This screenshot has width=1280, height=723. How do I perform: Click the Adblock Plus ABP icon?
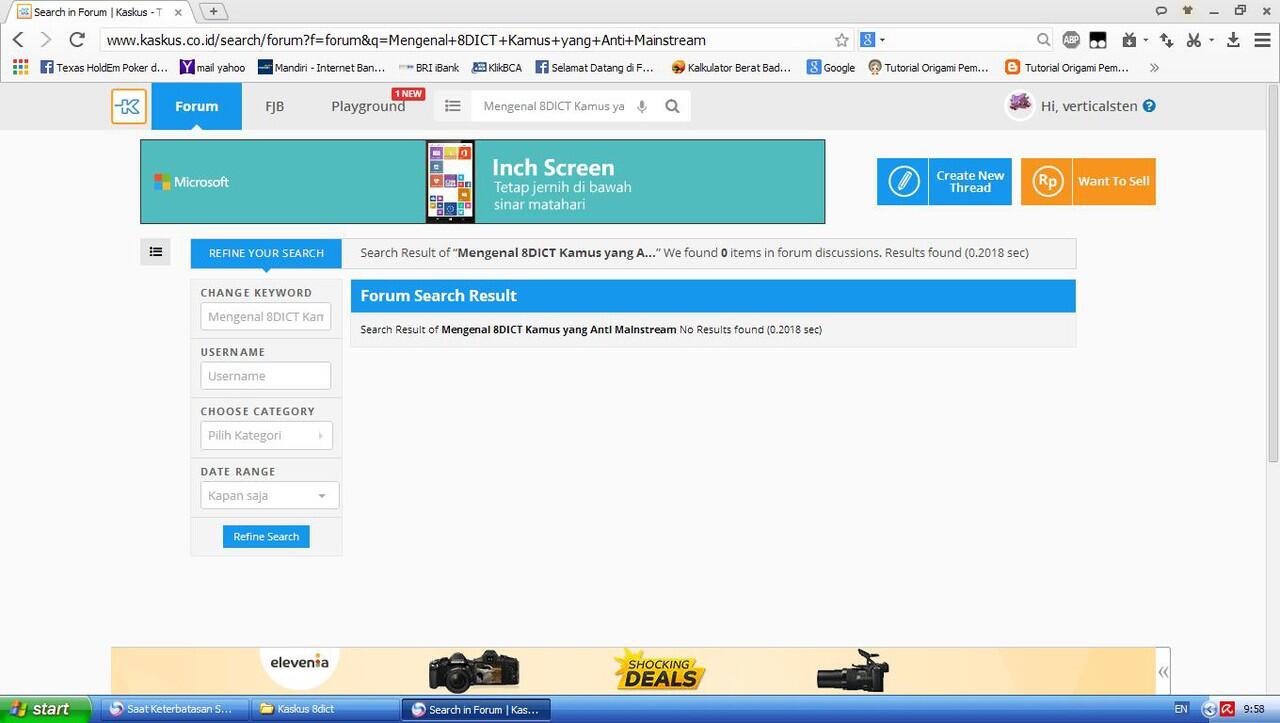tap(1071, 40)
